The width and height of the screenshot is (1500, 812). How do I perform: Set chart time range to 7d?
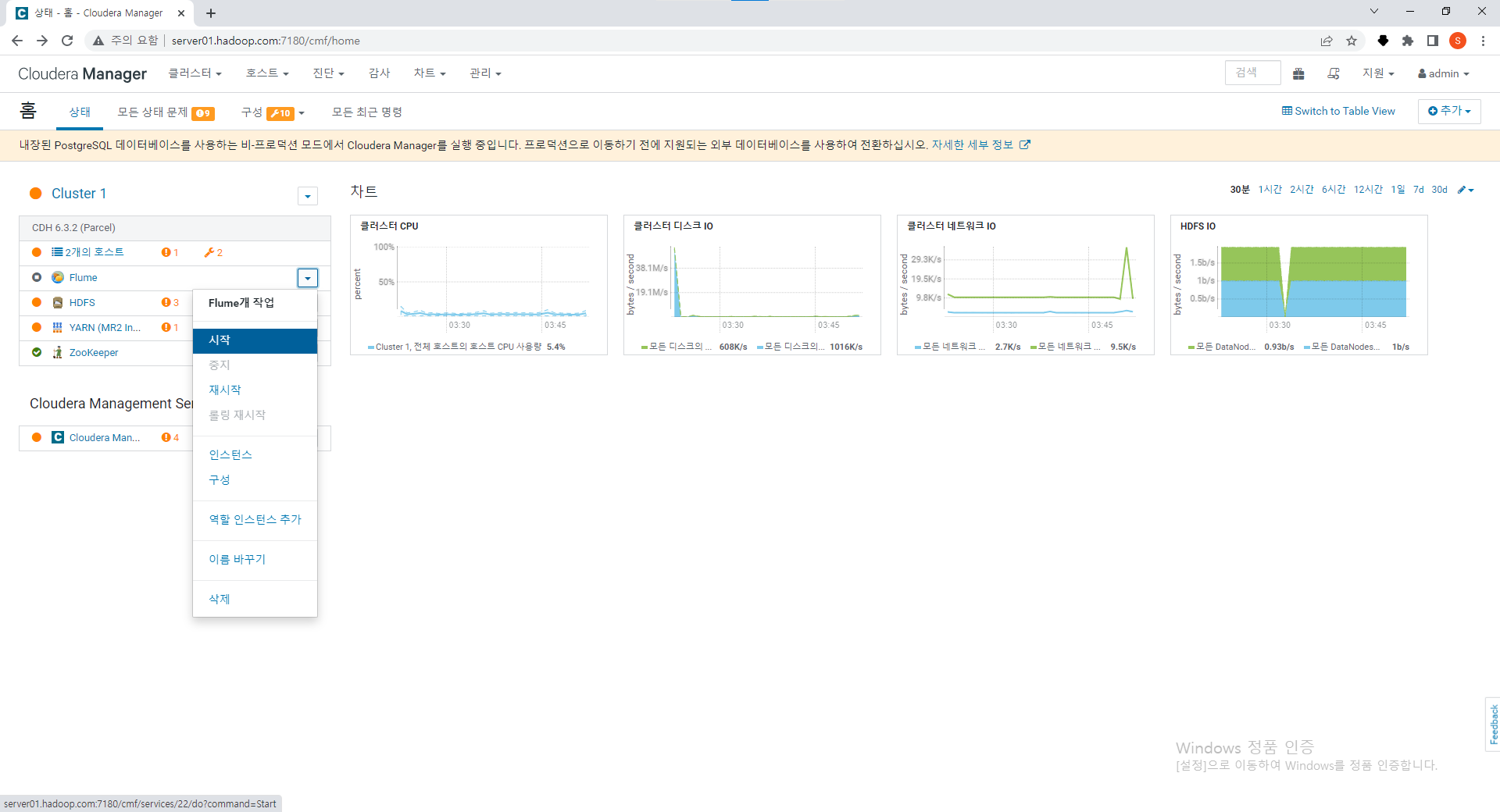(x=1418, y=190)
